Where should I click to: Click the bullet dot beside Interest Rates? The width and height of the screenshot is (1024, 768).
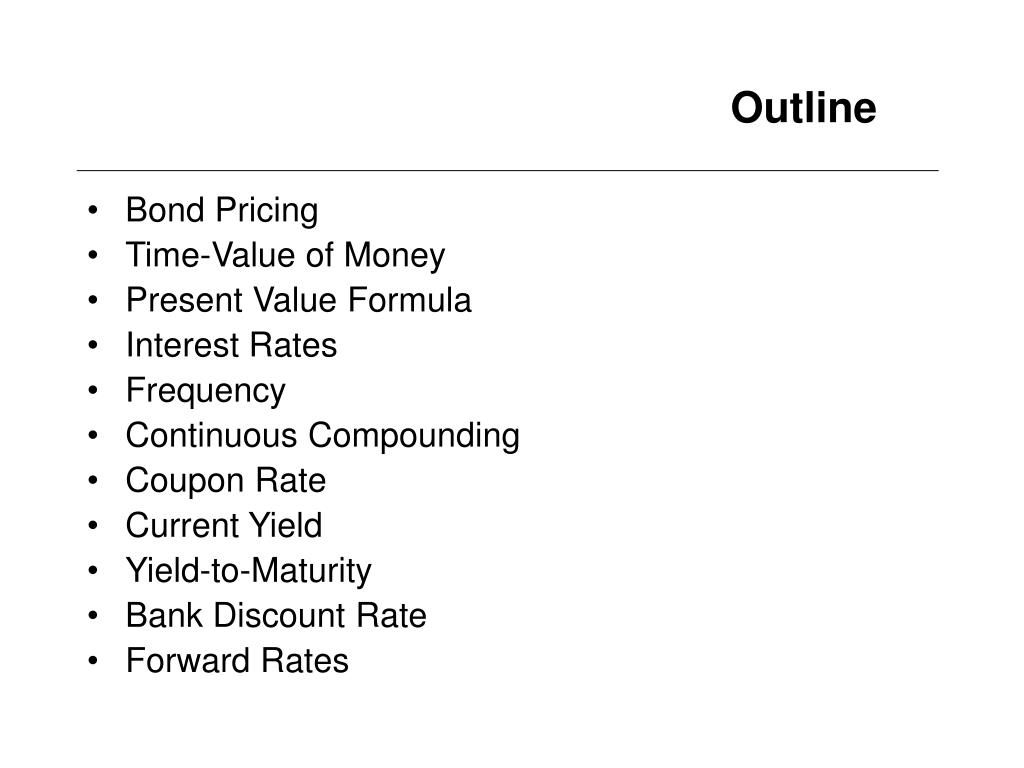click(x=93, y=345)
